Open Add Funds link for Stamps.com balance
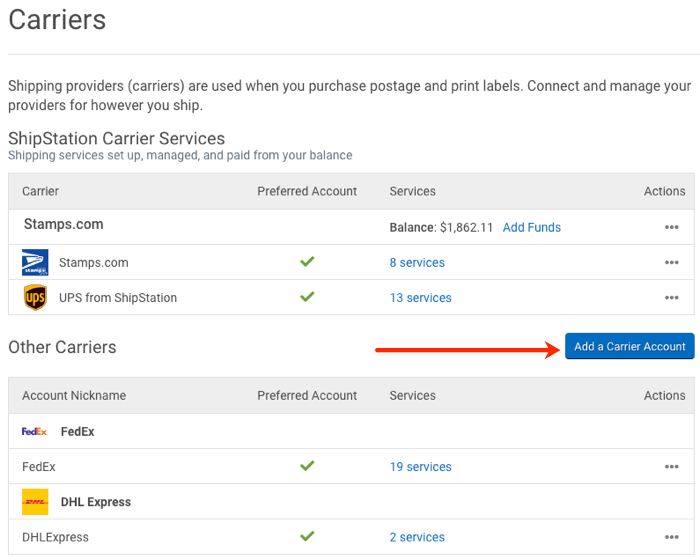 coord(532,227)
